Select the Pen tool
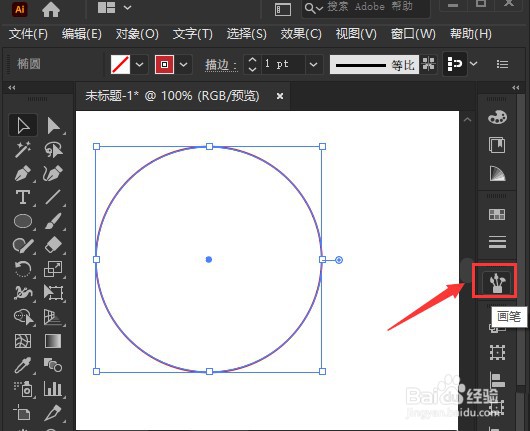 (23, 173)
